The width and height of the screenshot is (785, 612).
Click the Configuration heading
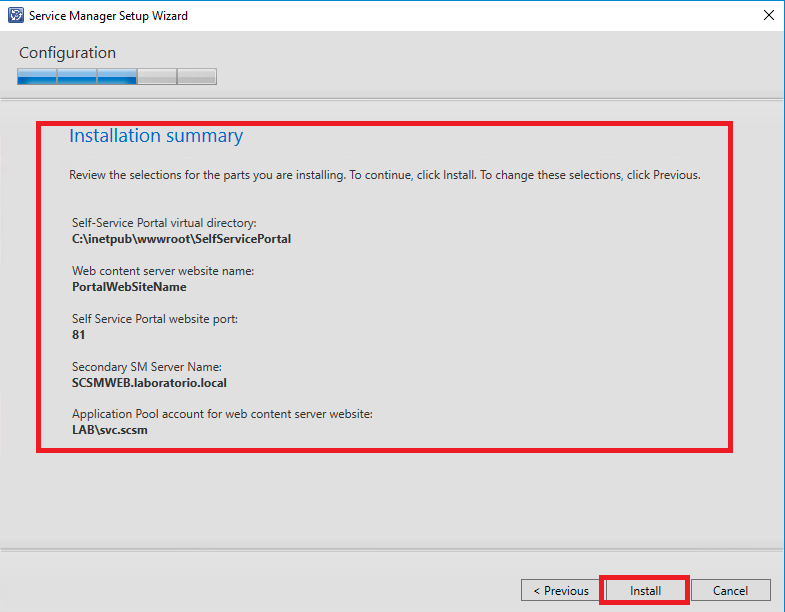[x=68, y=53]
